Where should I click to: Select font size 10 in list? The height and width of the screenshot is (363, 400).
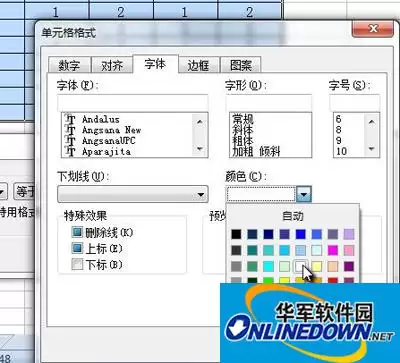(x=341, y=151)
